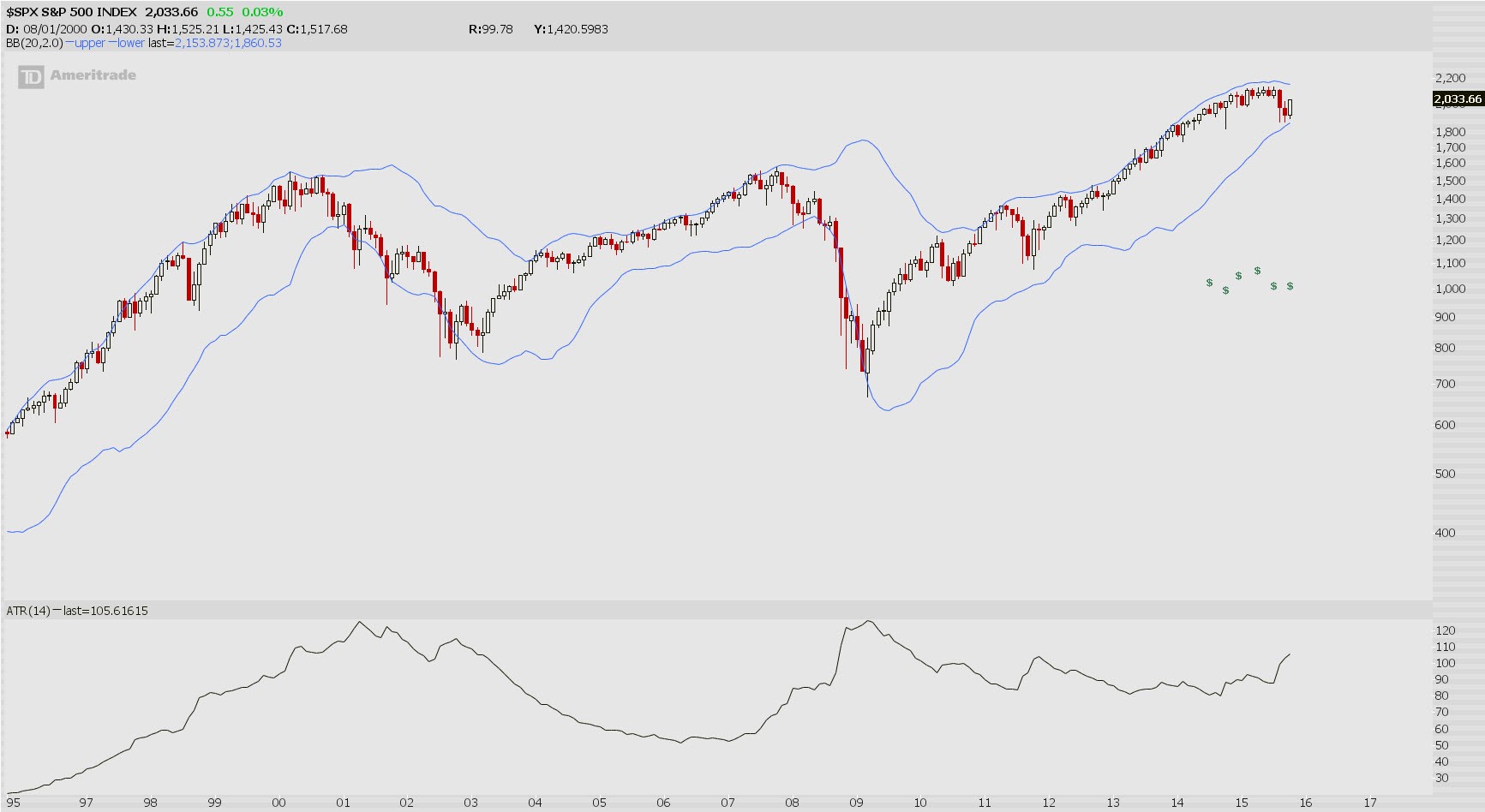Click the last white candlestick on the chart

tap(1290, 108)
